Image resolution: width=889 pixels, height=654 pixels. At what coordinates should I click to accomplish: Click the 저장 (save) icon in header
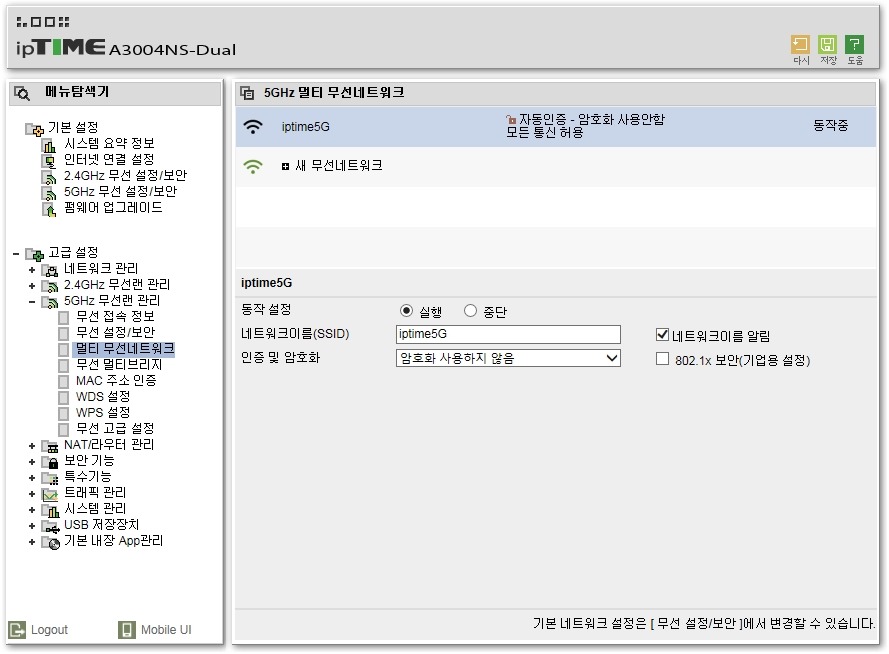click(x=827, y=44)
